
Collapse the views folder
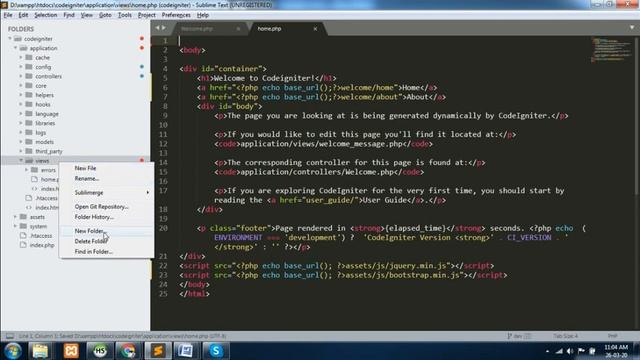tap(21, 160)
